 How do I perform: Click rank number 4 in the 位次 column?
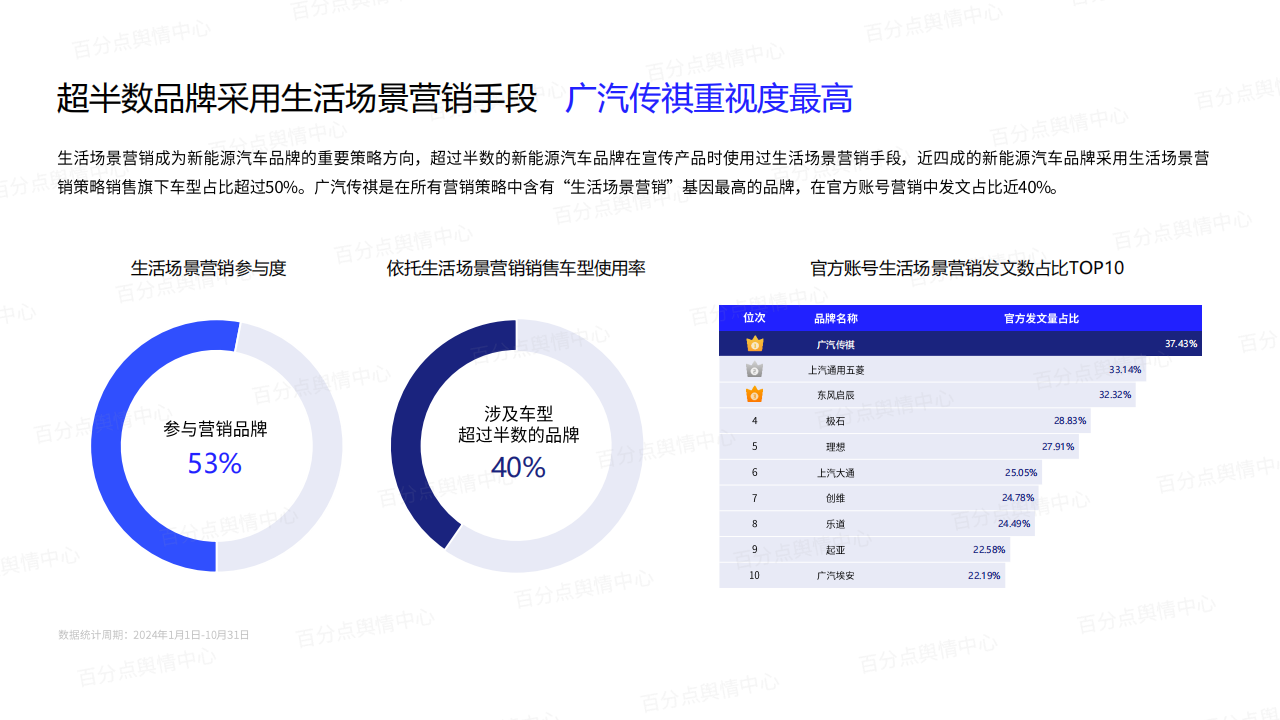(x=755, y=421)
